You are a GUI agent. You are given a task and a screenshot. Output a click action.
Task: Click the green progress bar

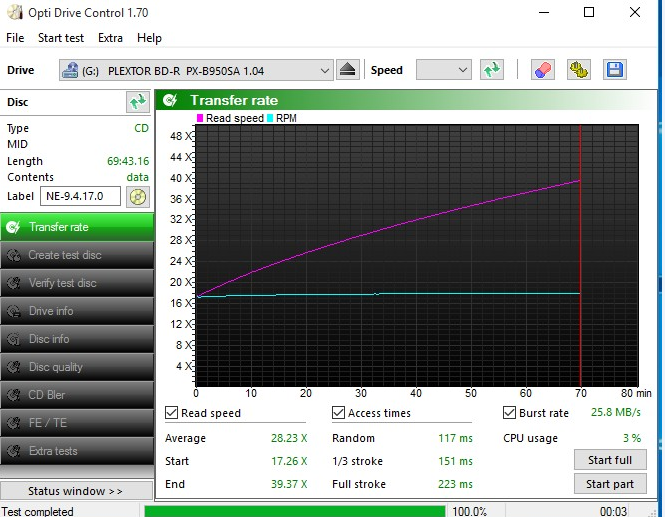click(x=295, y=511)
